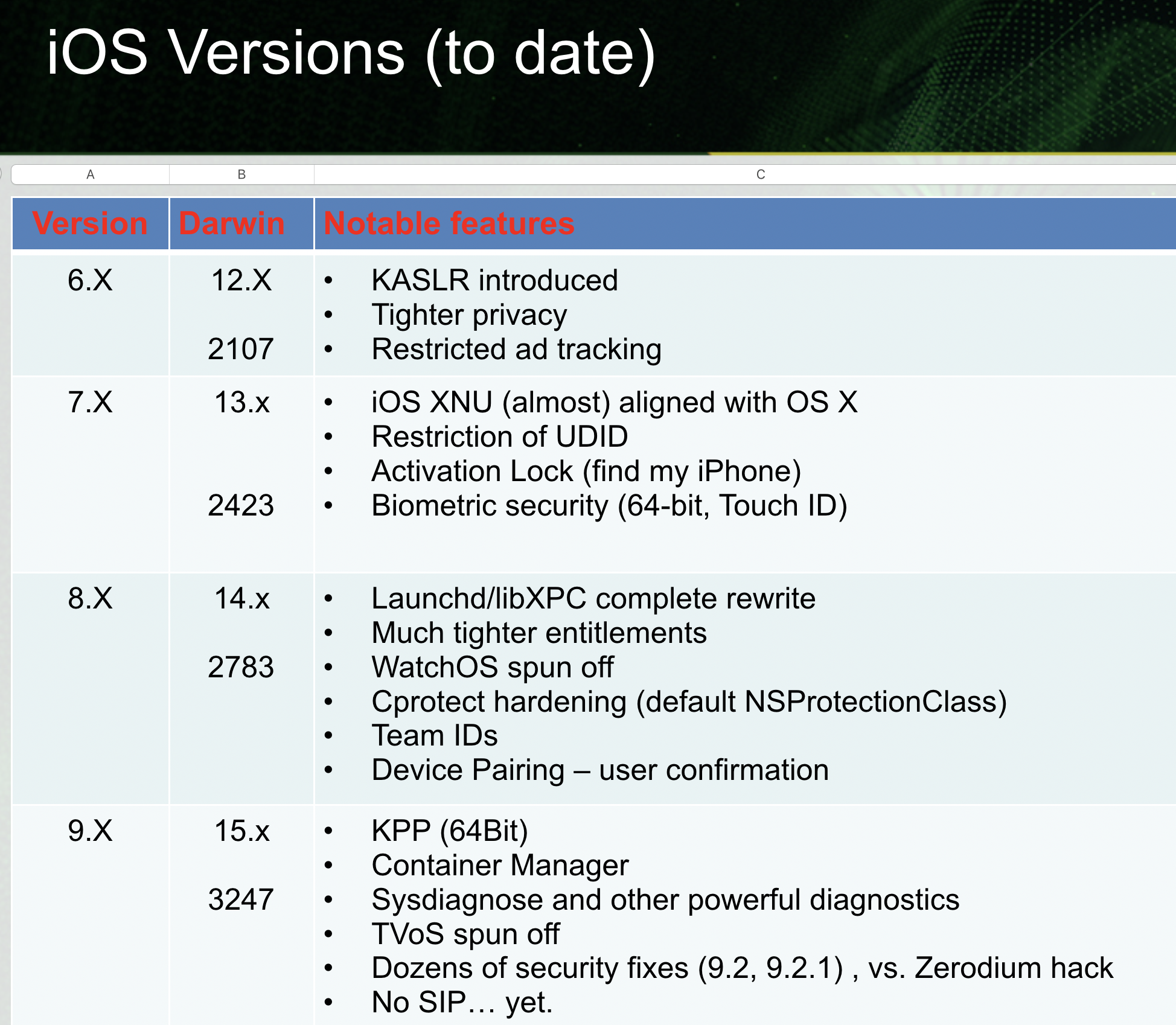Click the Version header cell

pyautogui.click(x=90, y=223)
